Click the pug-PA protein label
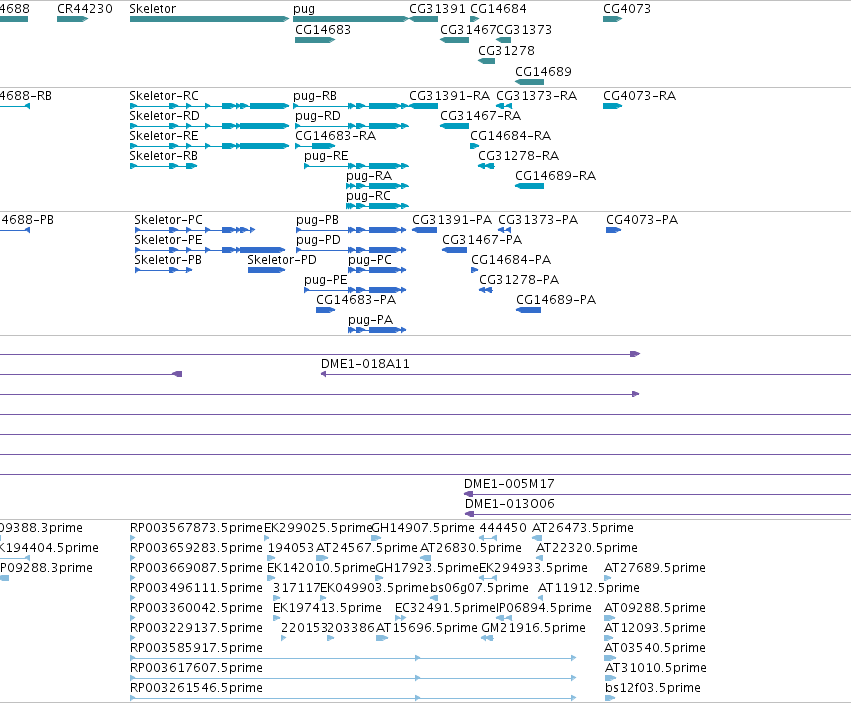Image resolution: width=851 pixels, height=703 pixels. [x=370, y=320]
